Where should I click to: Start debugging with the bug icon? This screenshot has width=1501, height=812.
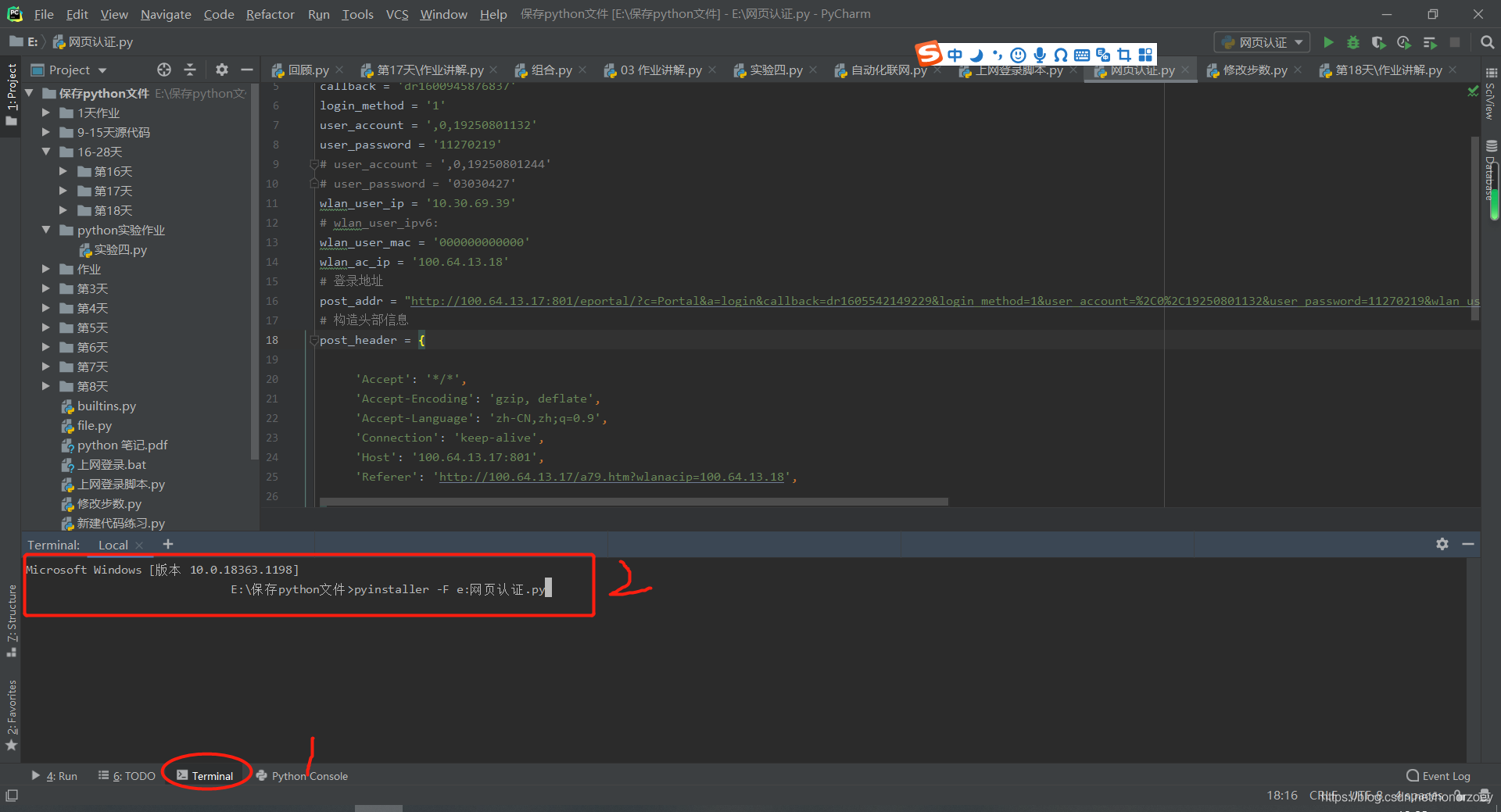coord(1353,42)
